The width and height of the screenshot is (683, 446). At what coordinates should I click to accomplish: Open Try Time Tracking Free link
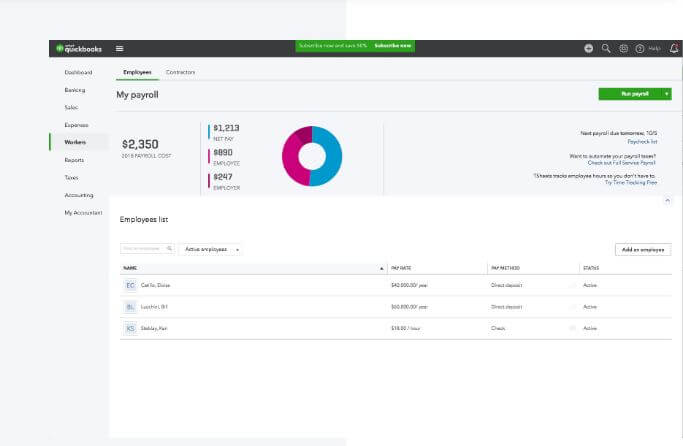click(631, 182)
